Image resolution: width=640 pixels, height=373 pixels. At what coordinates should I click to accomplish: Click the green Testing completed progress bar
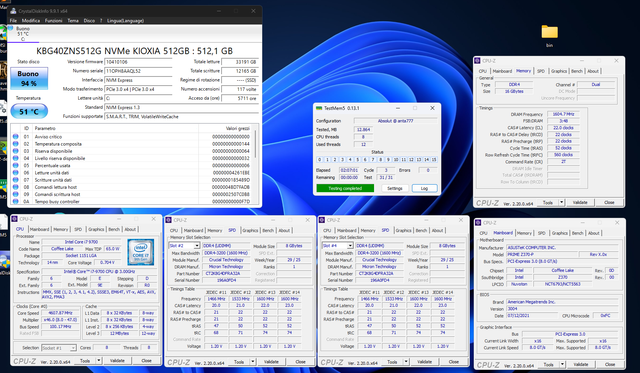[x=345, y=188]
